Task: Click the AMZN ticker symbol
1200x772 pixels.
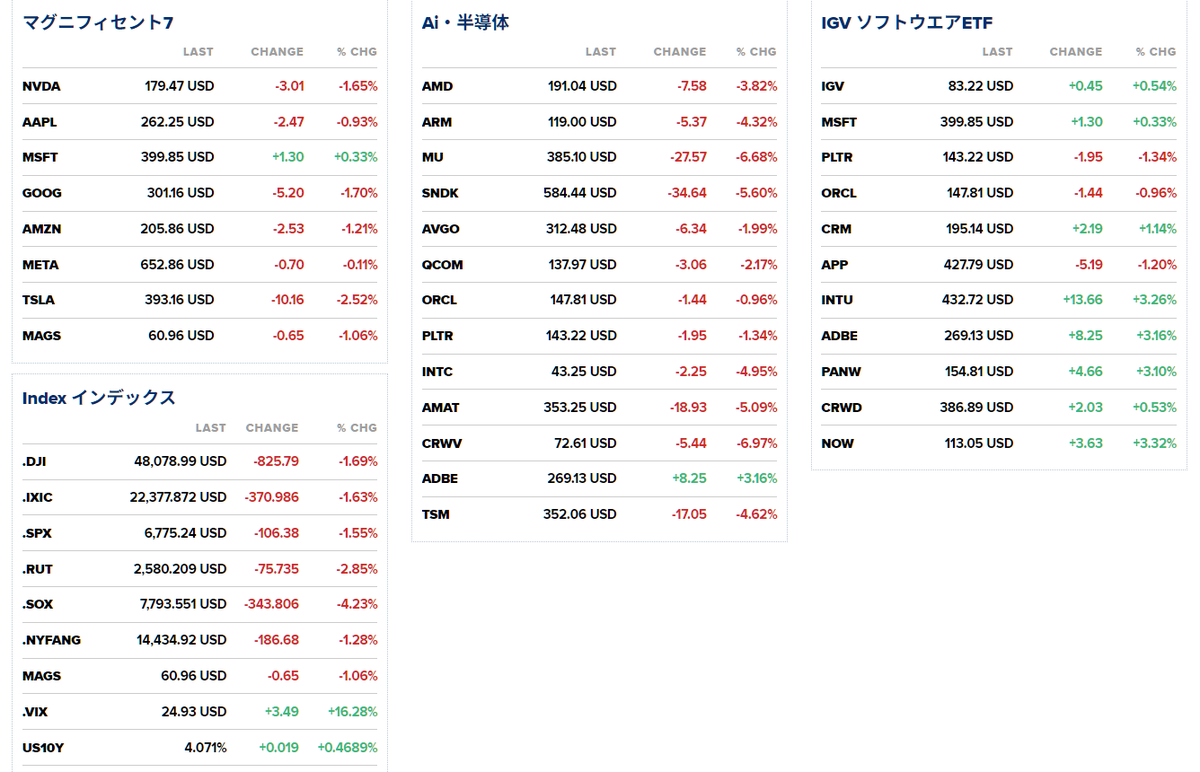Action: 42,229
